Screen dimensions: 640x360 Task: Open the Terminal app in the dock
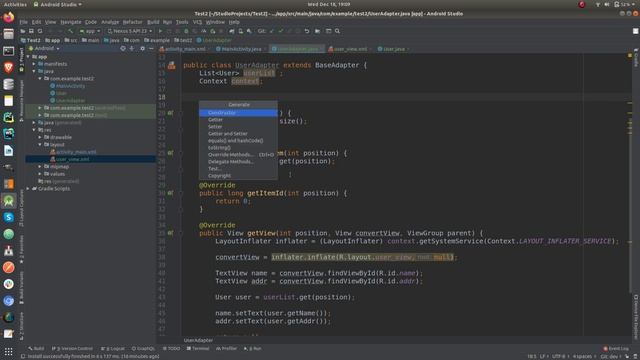click(x=9, y=51)
